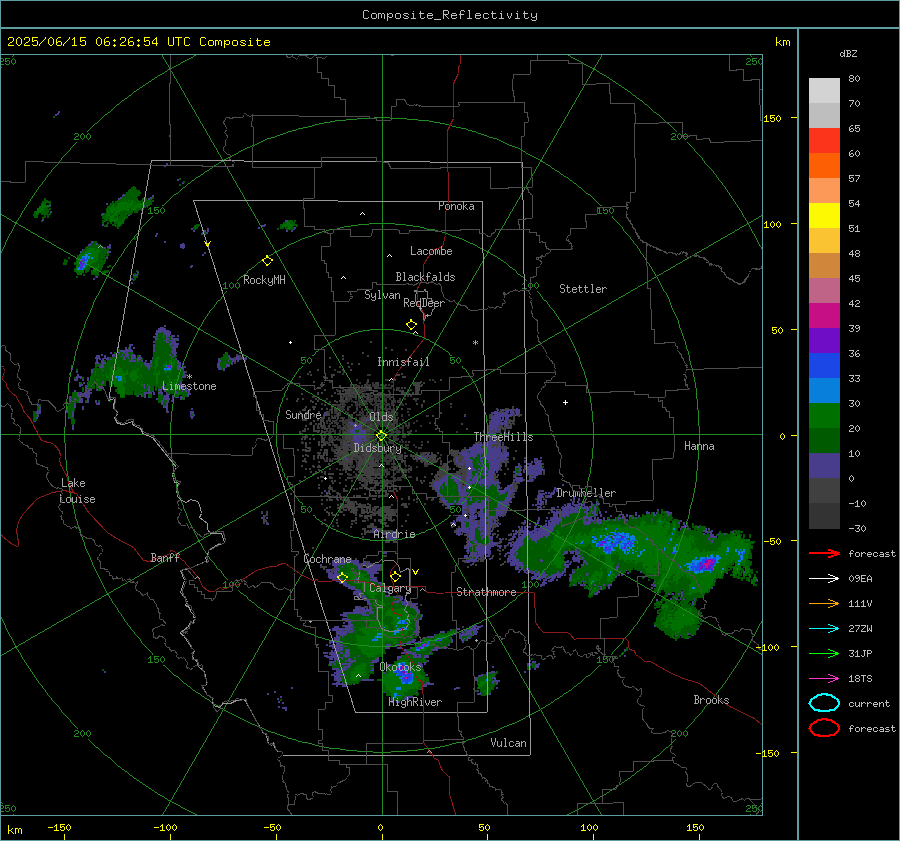Click the strong purple storm cell near Brooks

pyautogui.click(x=705, y=564)
